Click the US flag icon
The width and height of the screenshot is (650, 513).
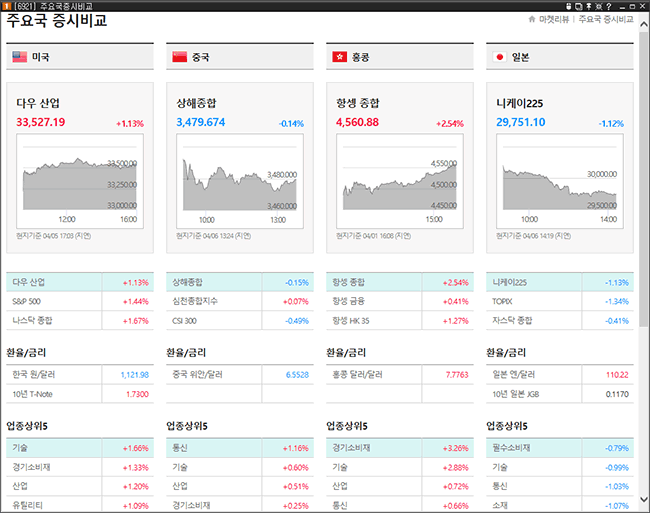click(19, 57)
